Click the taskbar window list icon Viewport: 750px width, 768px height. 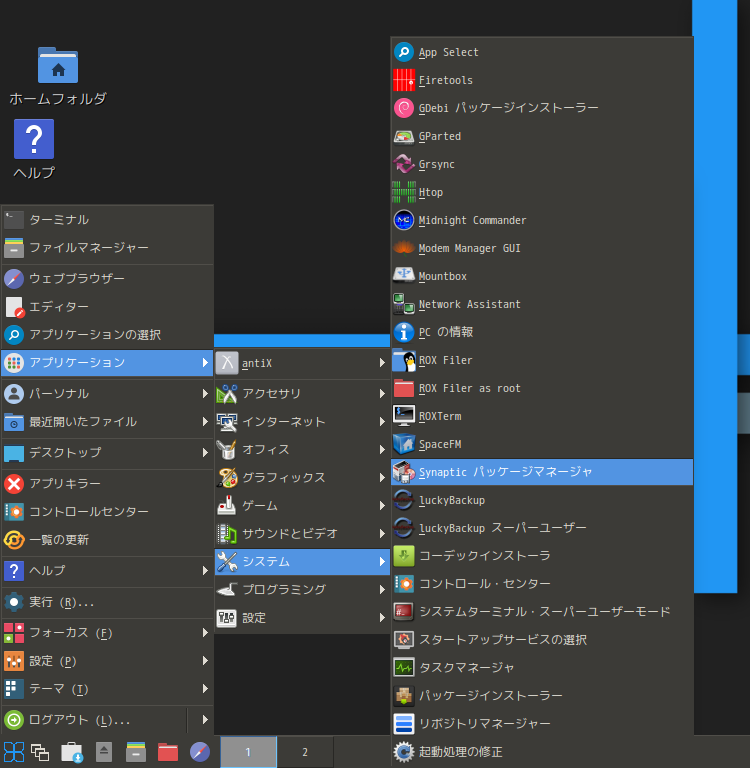tap(40, 752)
